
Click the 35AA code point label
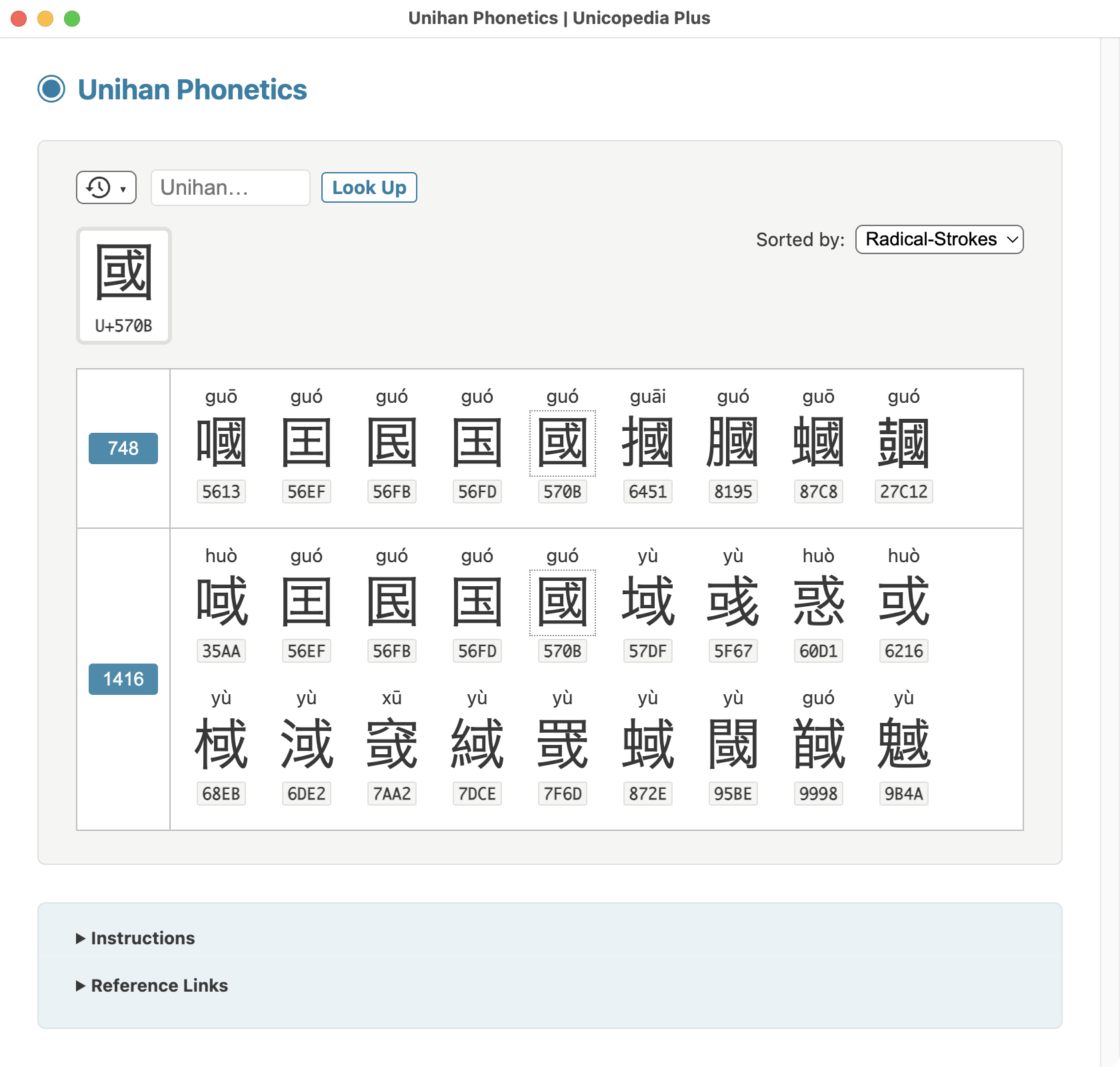[221, 651]
